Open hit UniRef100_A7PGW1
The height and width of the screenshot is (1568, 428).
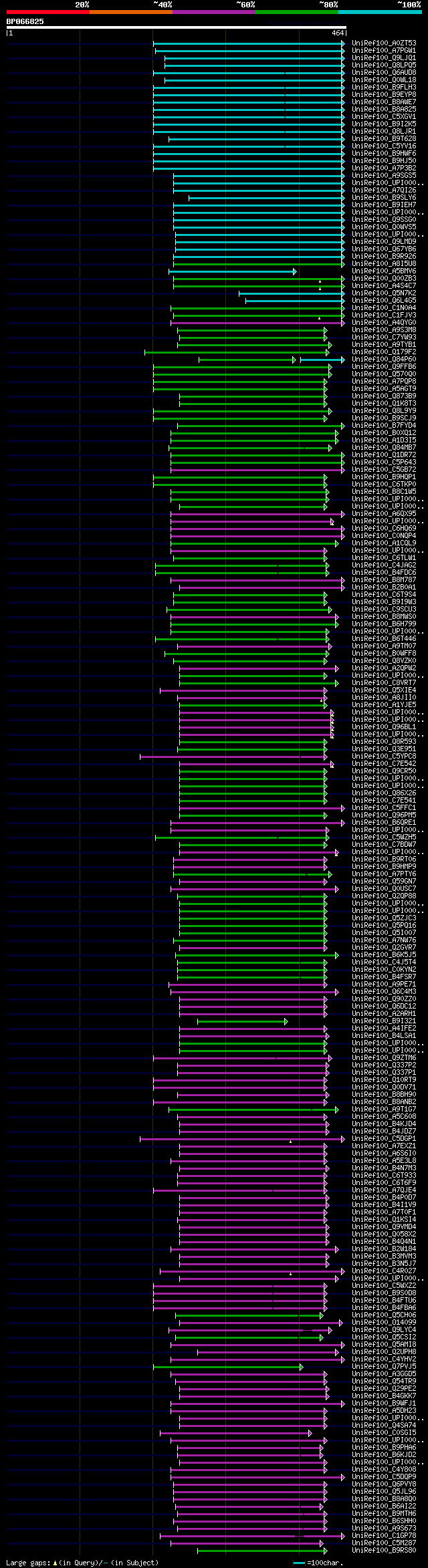click(x=384, y=51)
